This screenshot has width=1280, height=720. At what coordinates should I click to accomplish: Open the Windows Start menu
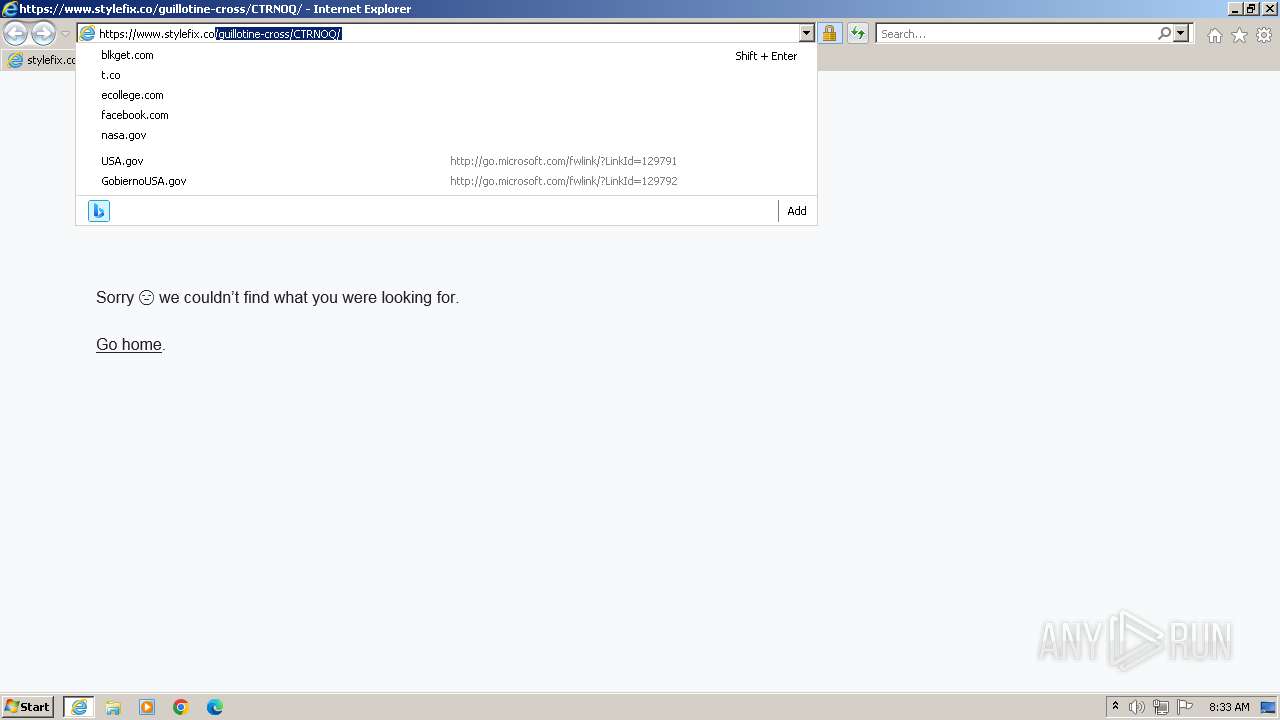pos(28,706)
